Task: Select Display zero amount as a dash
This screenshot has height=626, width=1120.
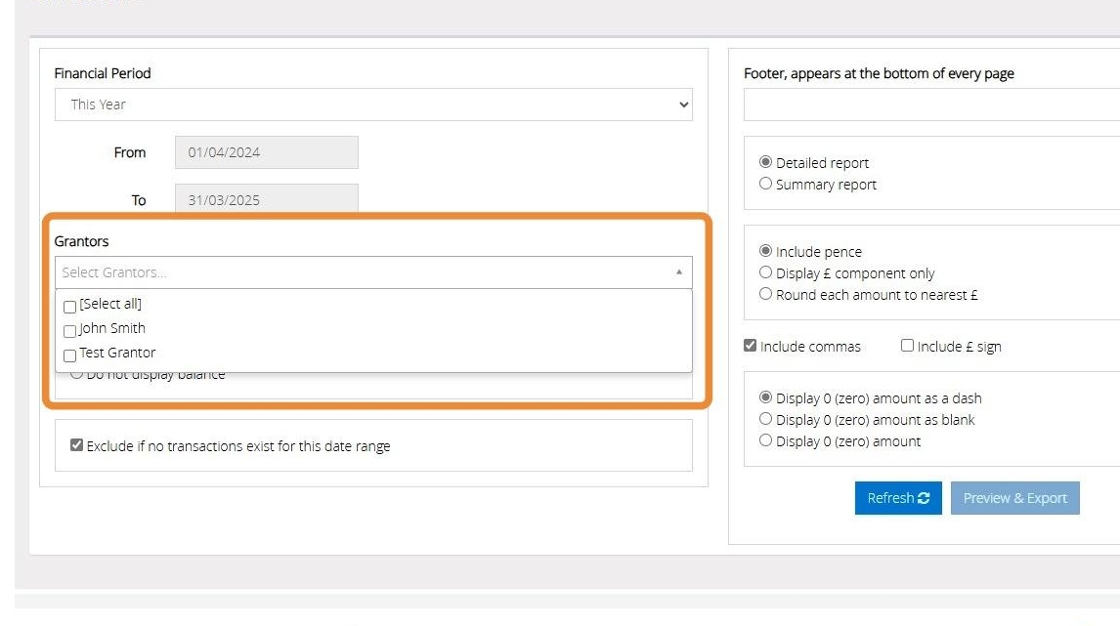Action: (x=766, y=397)
